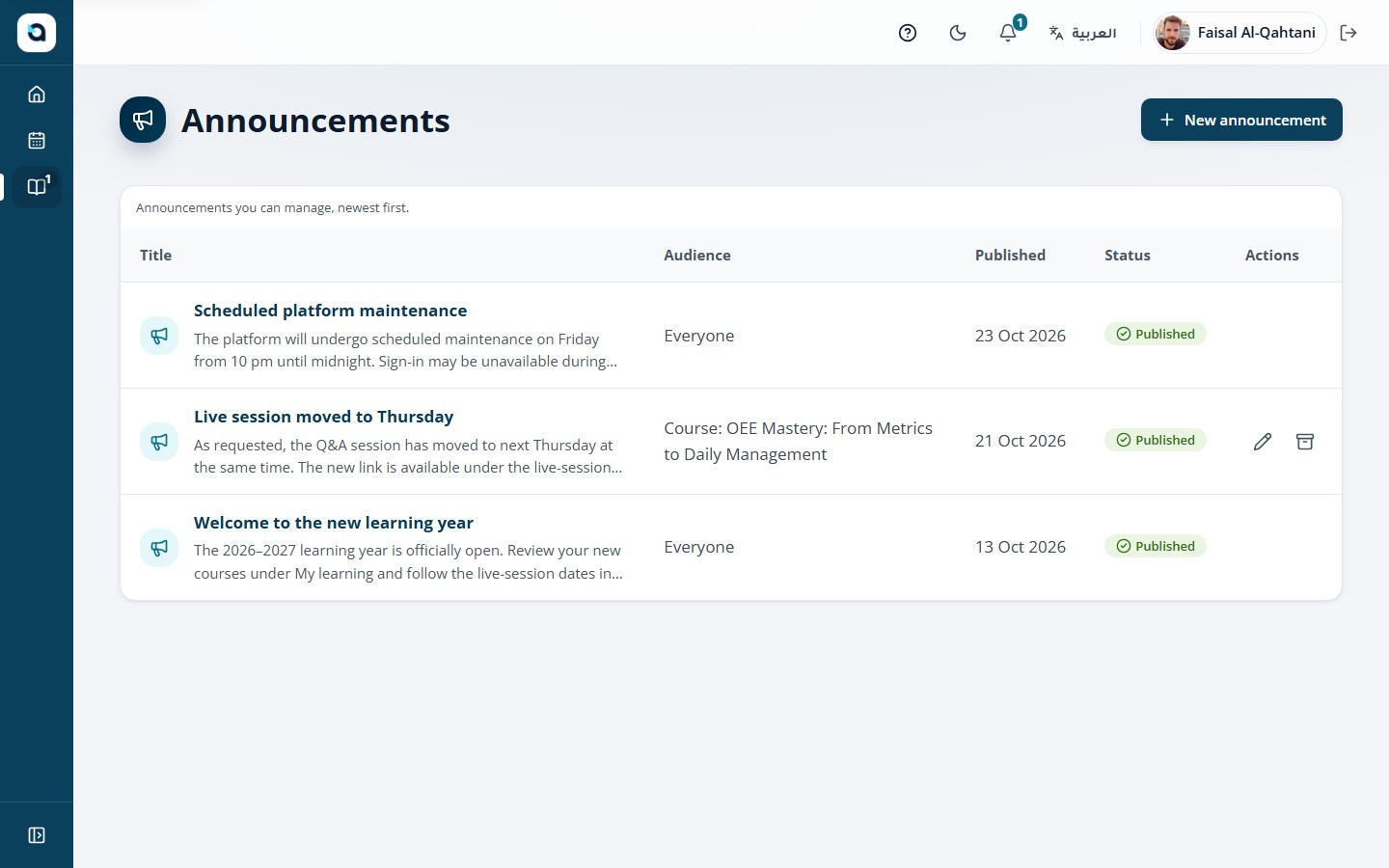Expand the sidebar panel toggle
1389x868 pixels.
click(x=37, y=835)
